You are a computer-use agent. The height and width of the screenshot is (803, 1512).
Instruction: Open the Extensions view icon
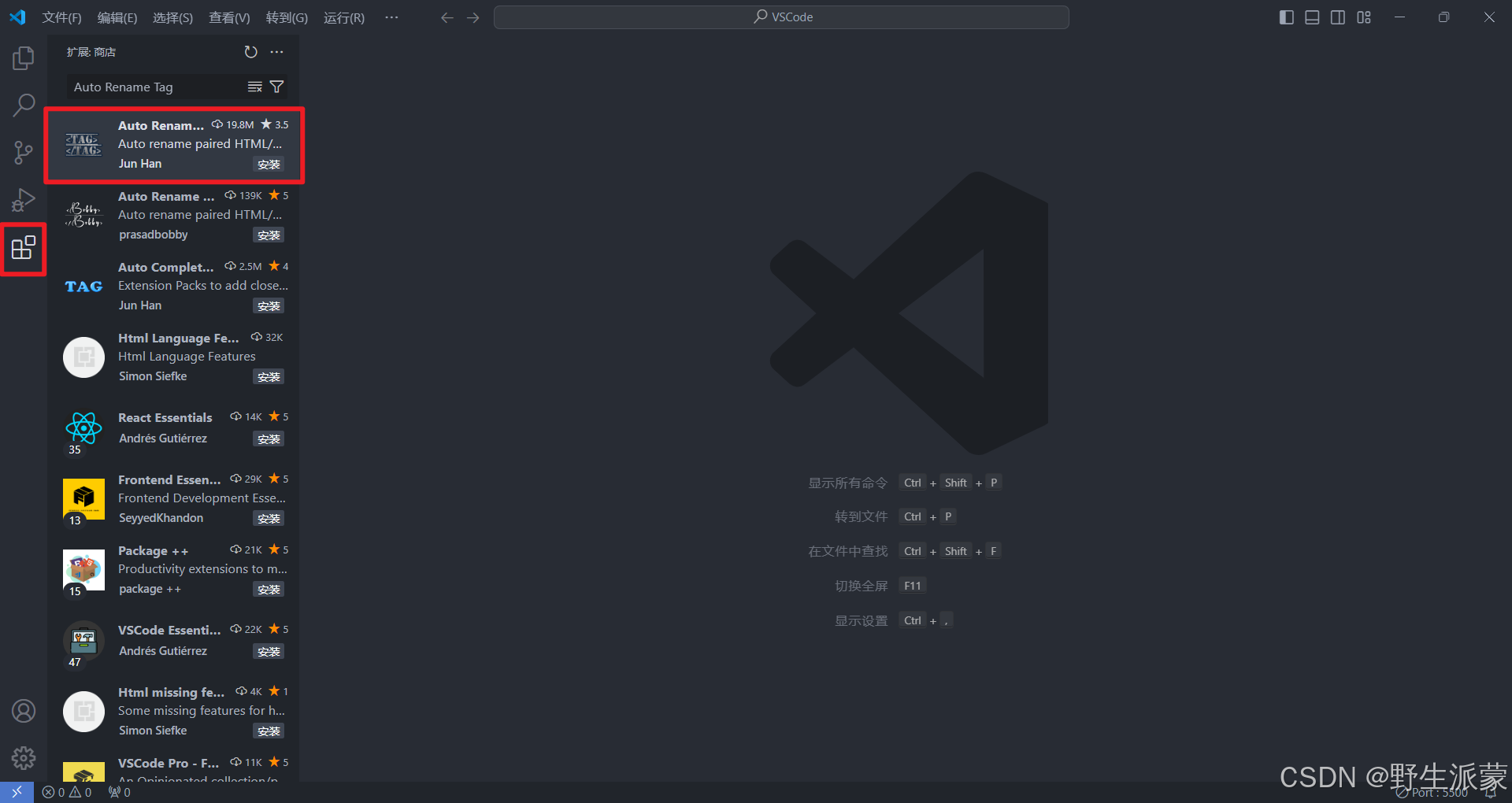(x=24, y=248)
